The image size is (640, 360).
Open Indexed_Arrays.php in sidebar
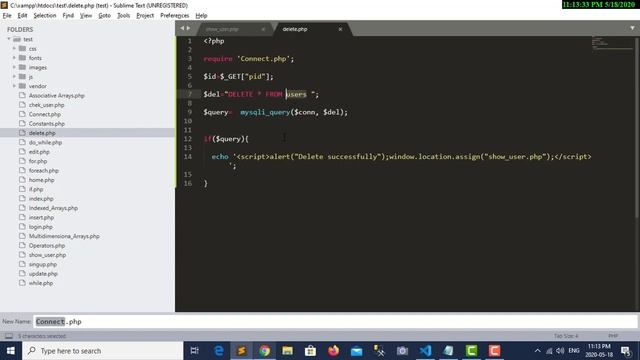(53, 208)
